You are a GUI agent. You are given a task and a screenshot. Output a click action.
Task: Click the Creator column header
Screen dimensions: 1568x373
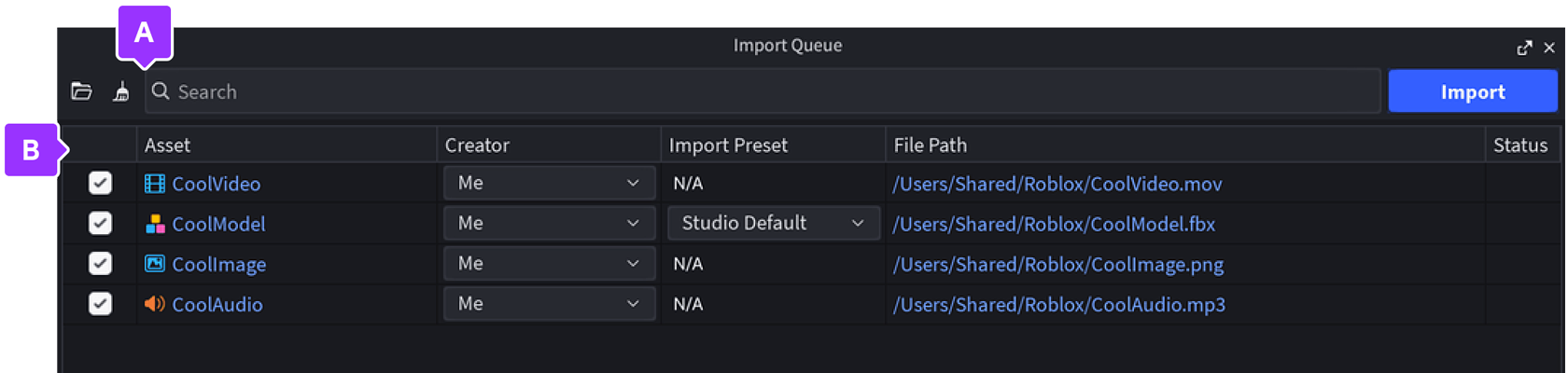click(549, 145)
